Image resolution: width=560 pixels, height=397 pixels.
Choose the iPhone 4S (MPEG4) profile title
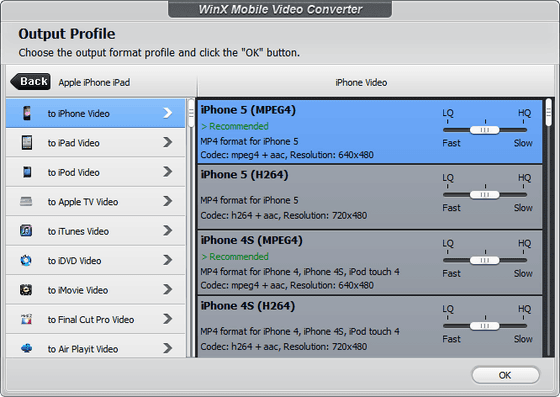251,240
